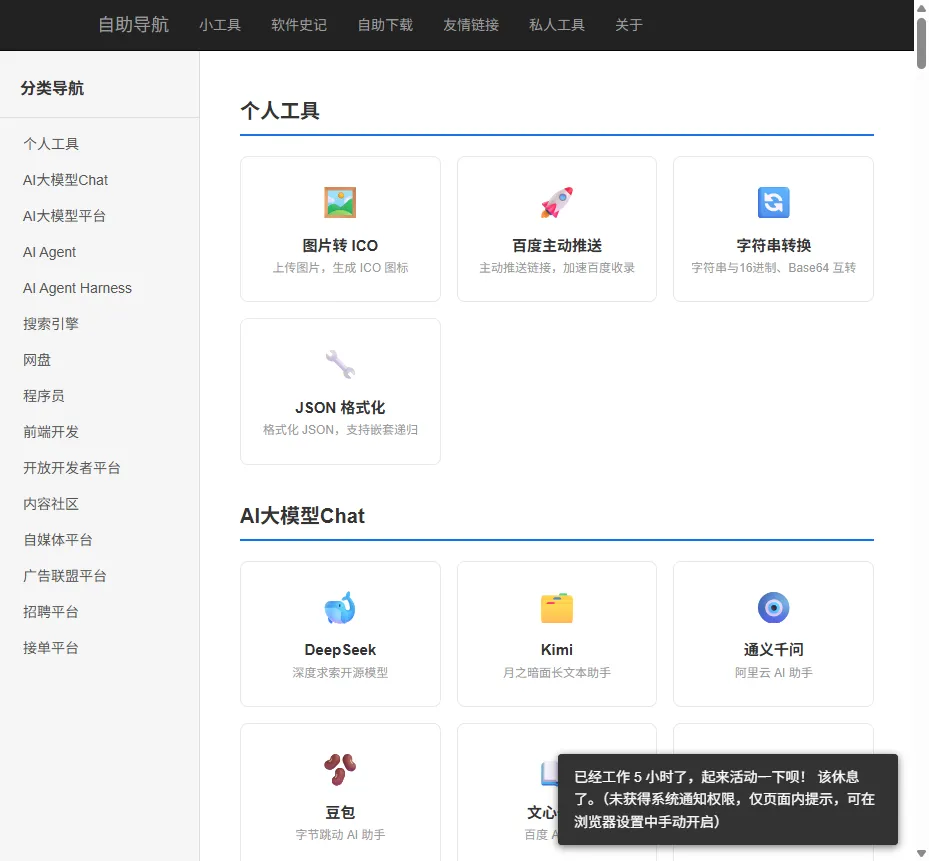The height and width of the screenshot is (861, 929).
Task: Click the 自助导航 site title
Action: (133, 24)
